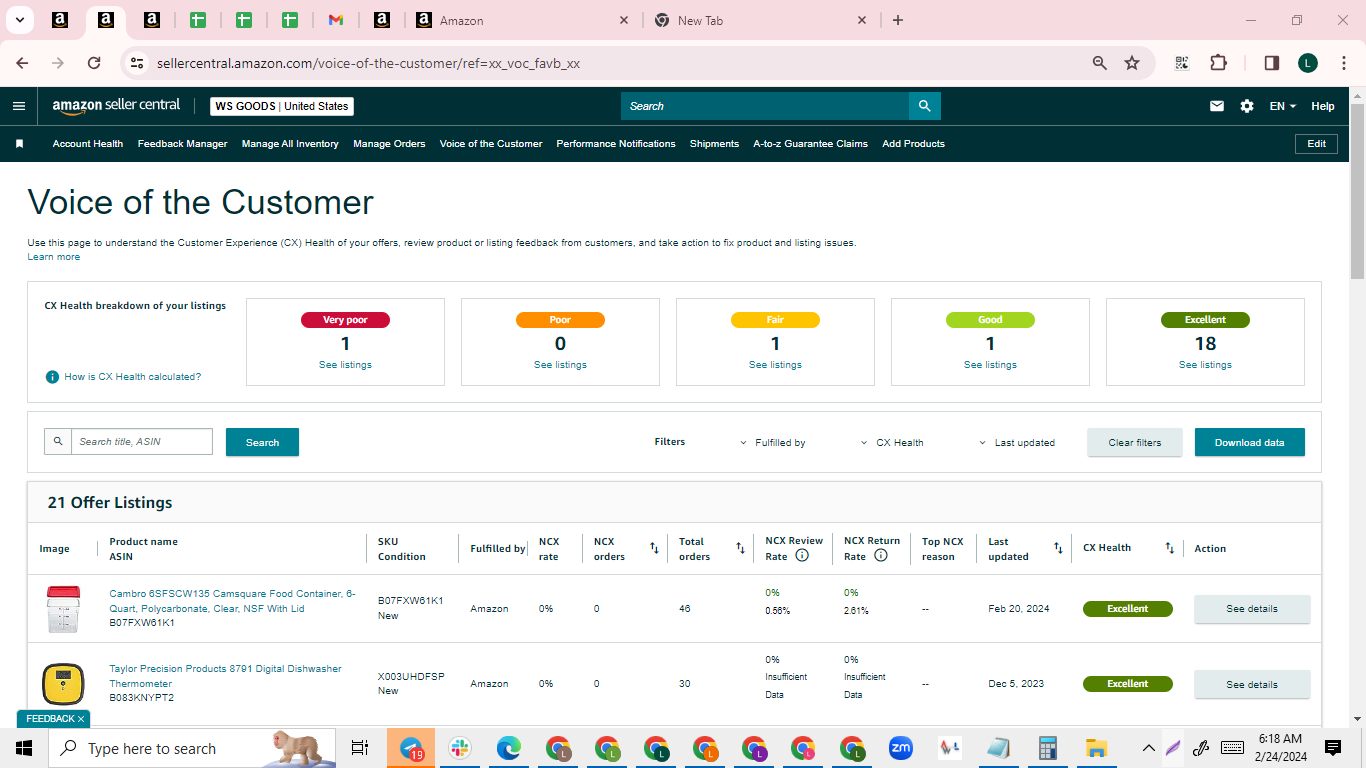Close the FEEDBACK widget
Image resolution: width=1366 pixels, height=768 pixels.
tap(81, 719)
